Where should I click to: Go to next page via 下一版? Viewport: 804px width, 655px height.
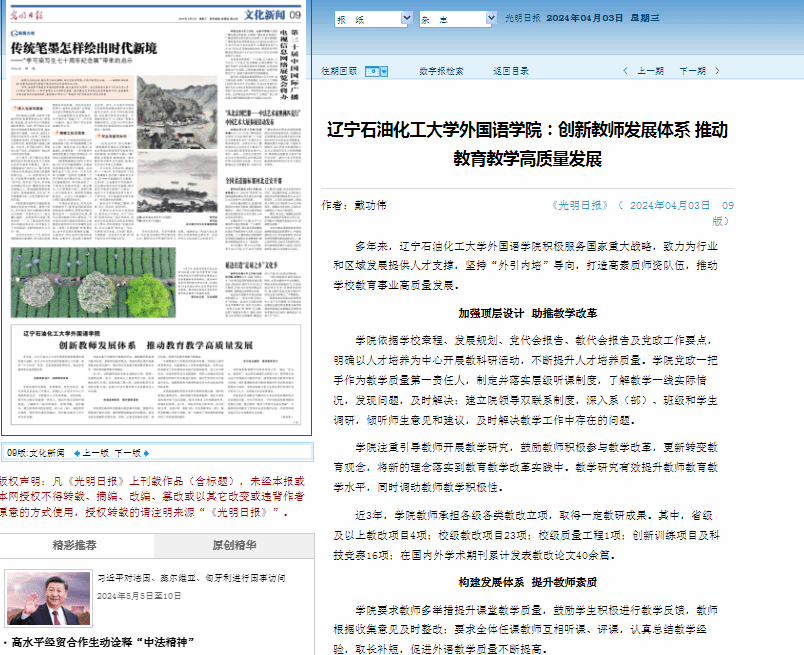[129, 452]
